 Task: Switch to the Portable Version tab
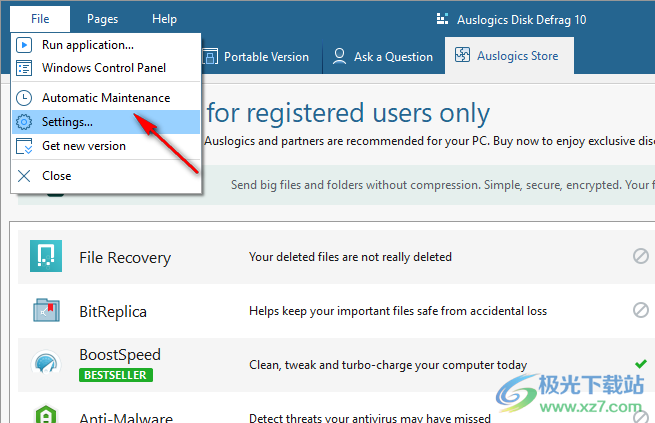pyautogui.click(x=261, y=56)
